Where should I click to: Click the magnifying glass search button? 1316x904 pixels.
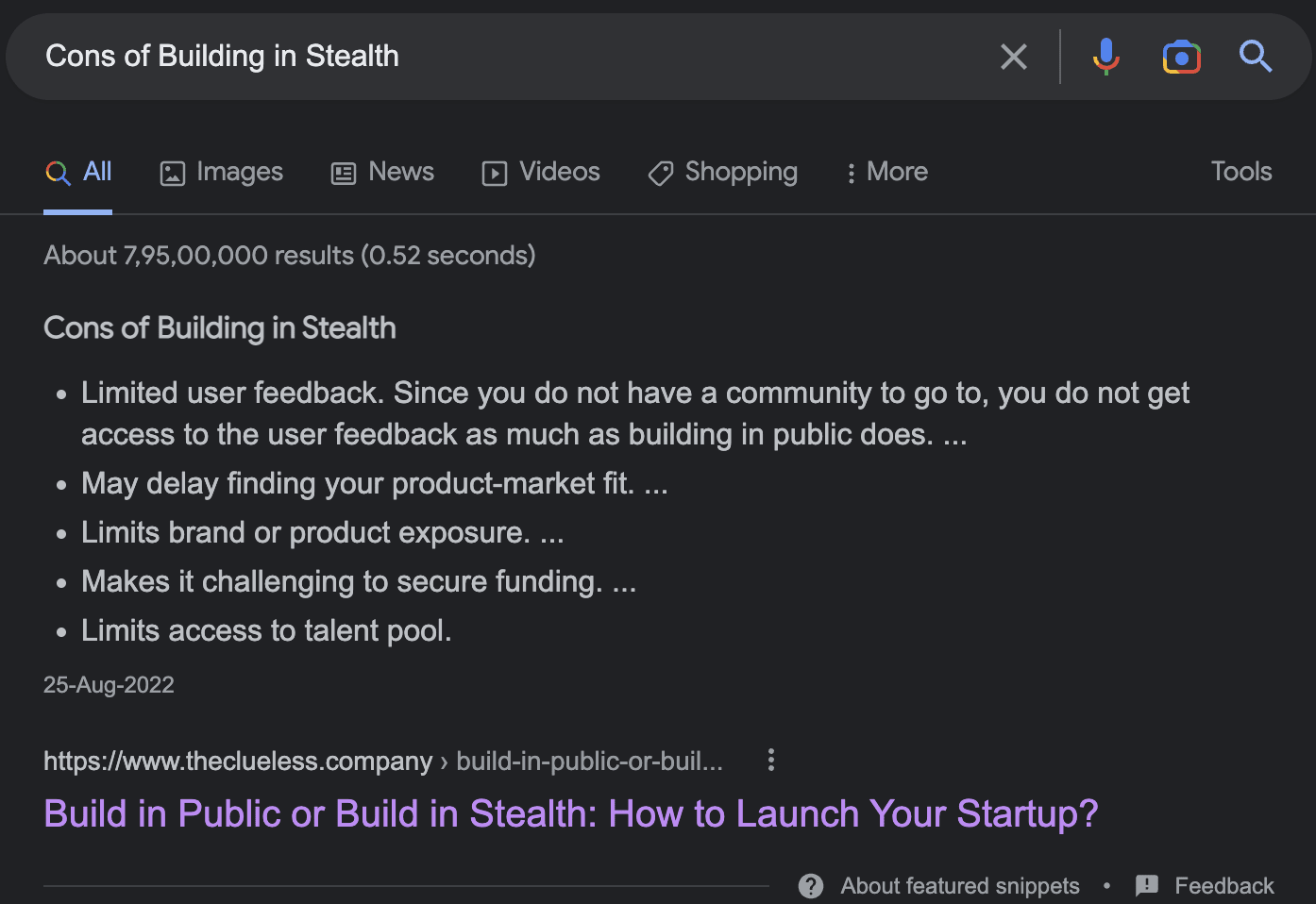point(1255,57)
